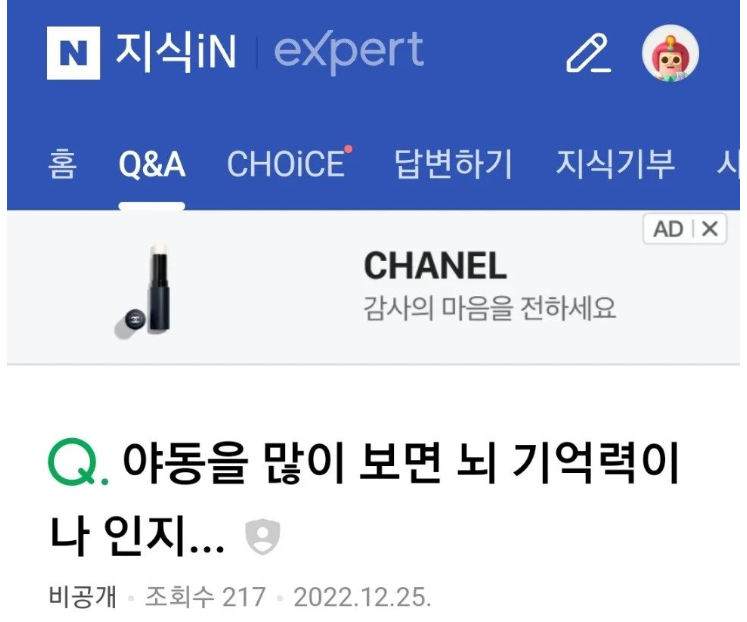Open the user profile avatar

670,53
